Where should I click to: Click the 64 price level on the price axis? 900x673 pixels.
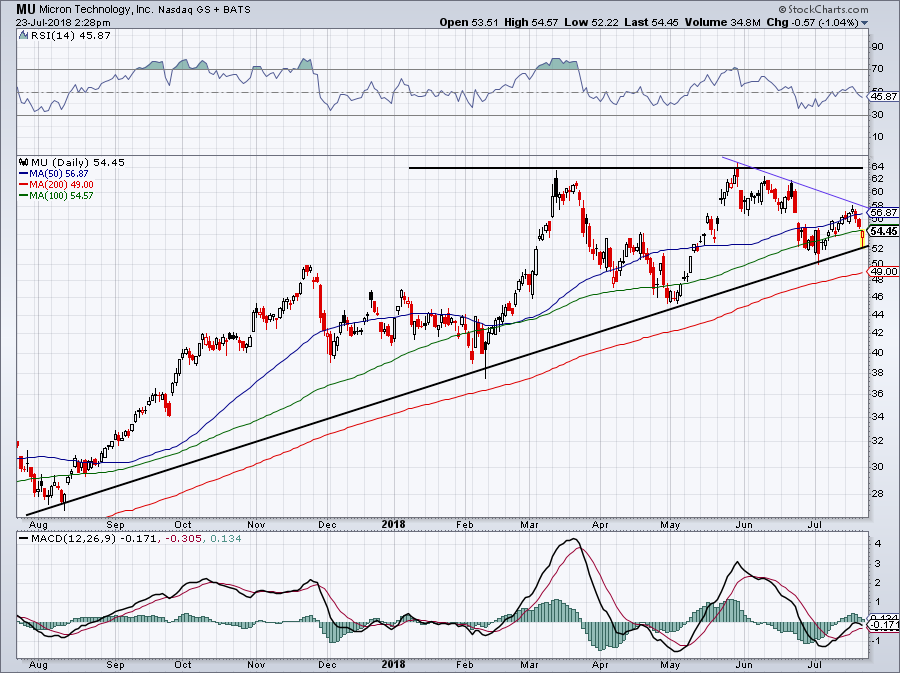coord(878,166)
